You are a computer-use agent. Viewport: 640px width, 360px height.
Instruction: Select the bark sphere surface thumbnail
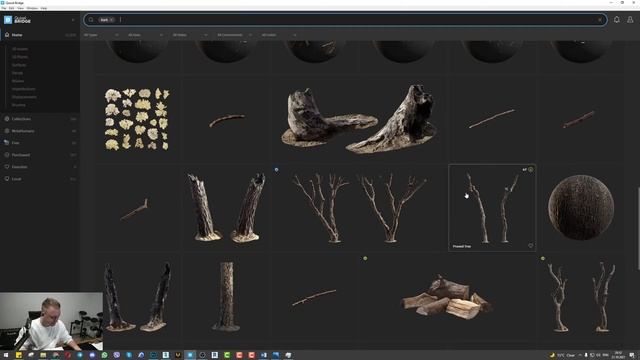[x=581, y=207]
